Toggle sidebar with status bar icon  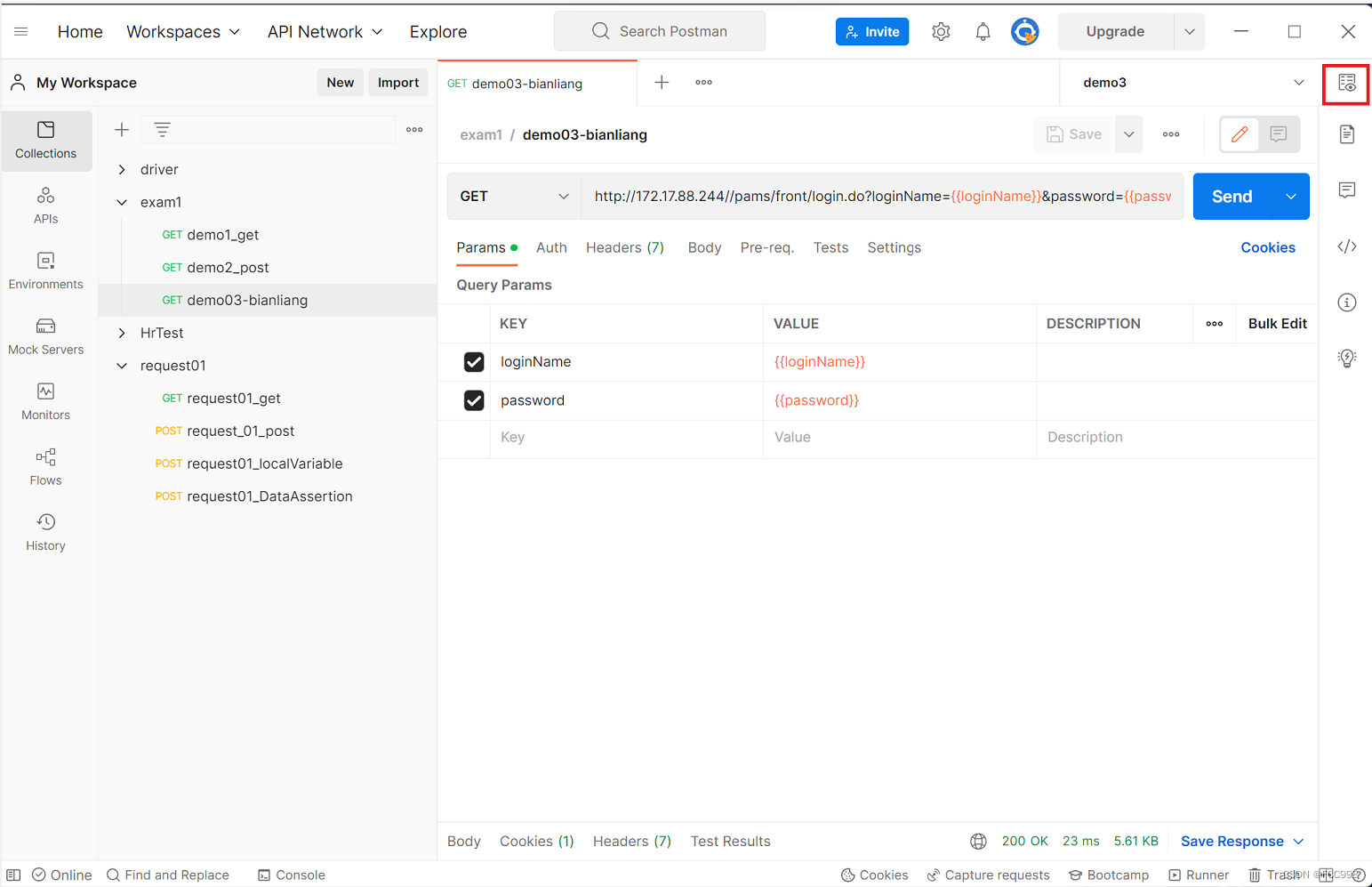13,875
